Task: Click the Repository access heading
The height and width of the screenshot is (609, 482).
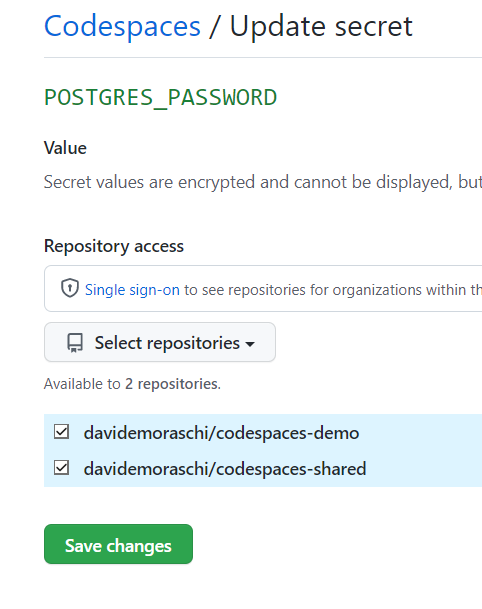Action: pos(114,246)
